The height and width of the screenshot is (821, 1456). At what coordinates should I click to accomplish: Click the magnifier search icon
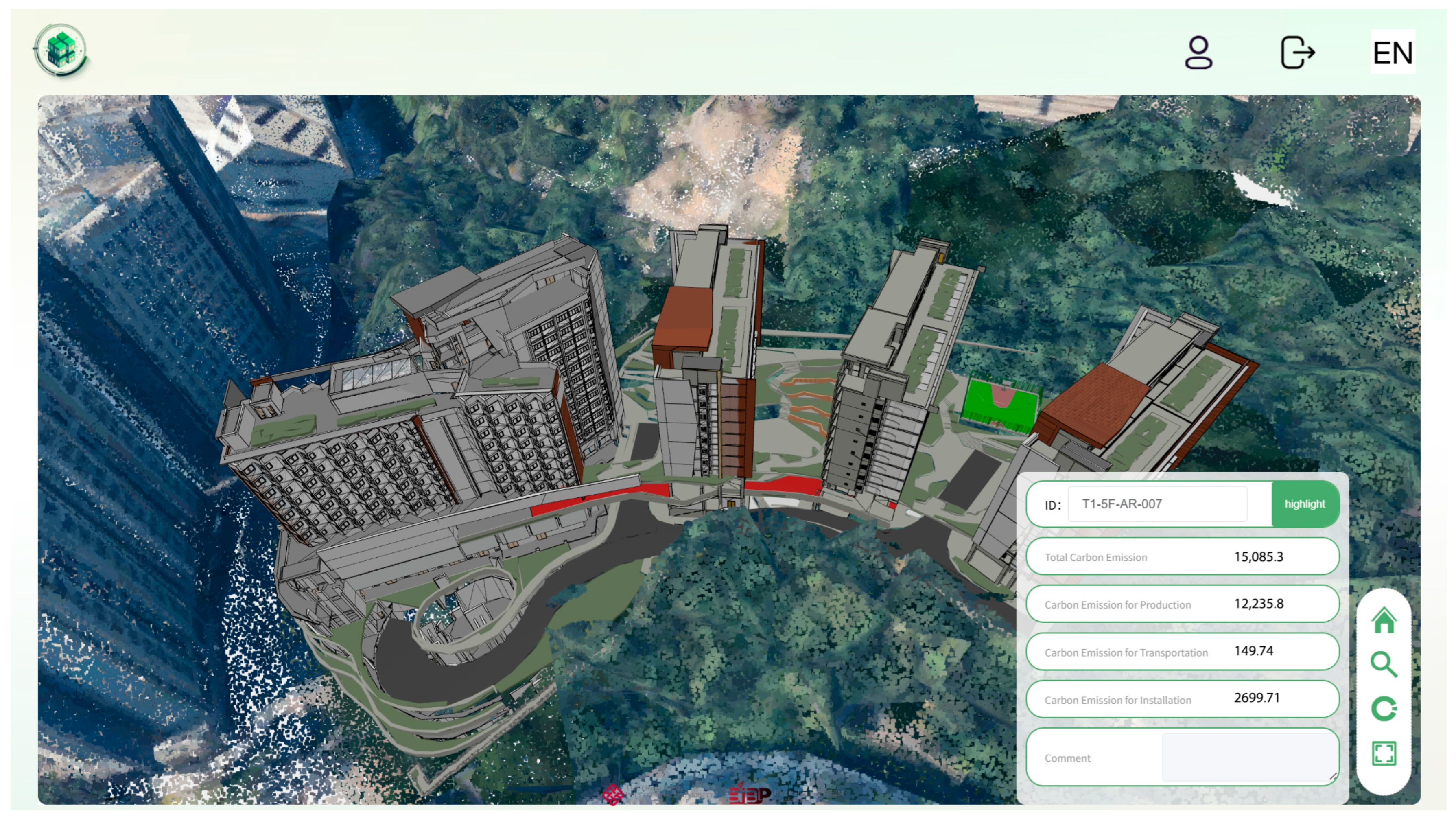(x=1384, y=664)
